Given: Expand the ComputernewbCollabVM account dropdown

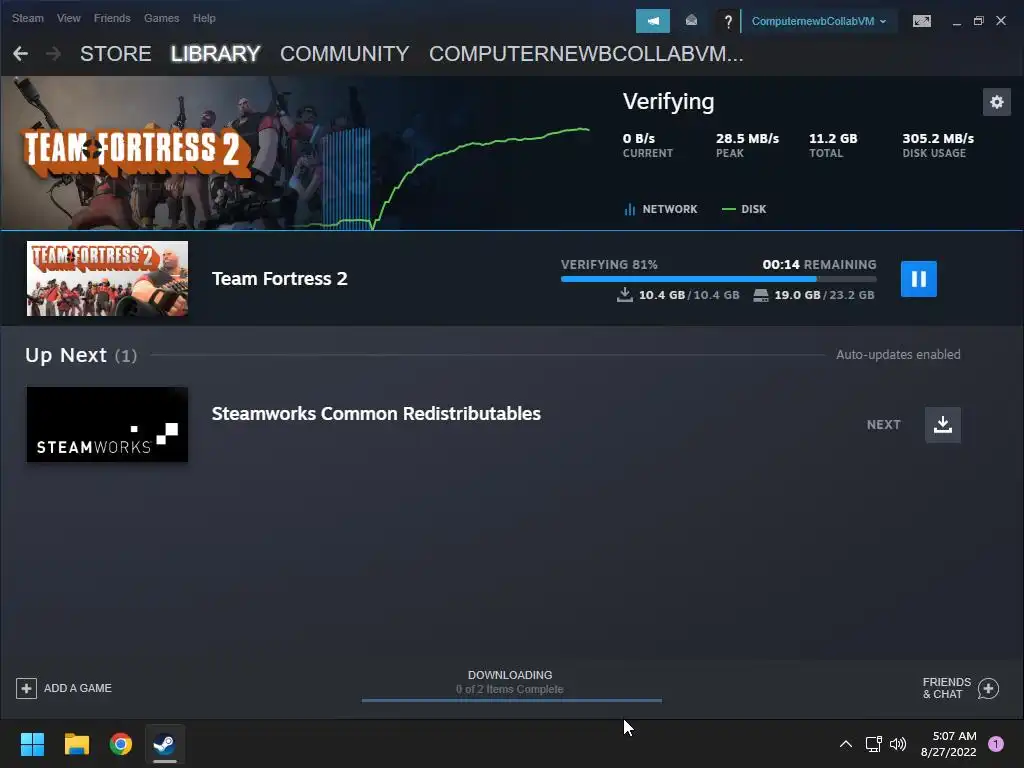Looking at the screenshot, I should (x=819, y=21).
